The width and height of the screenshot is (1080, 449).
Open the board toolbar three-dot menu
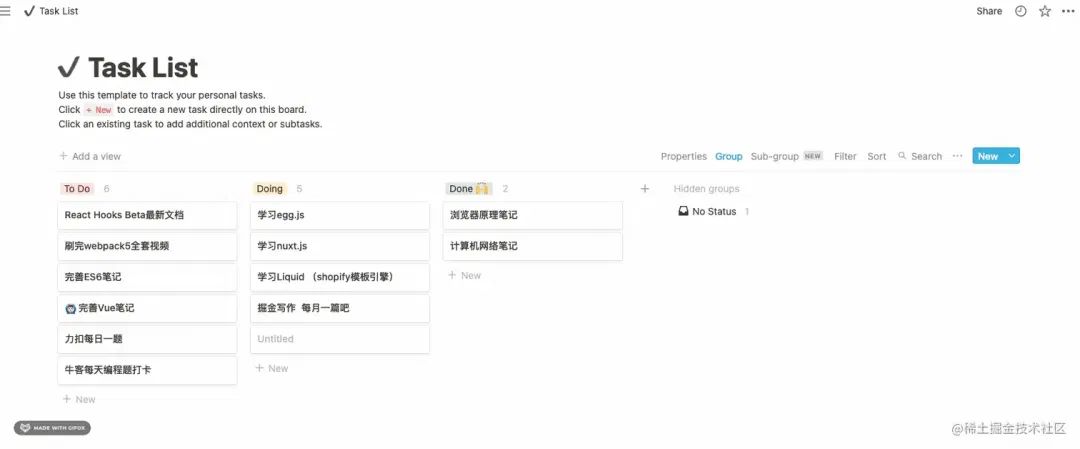point(957,156)
